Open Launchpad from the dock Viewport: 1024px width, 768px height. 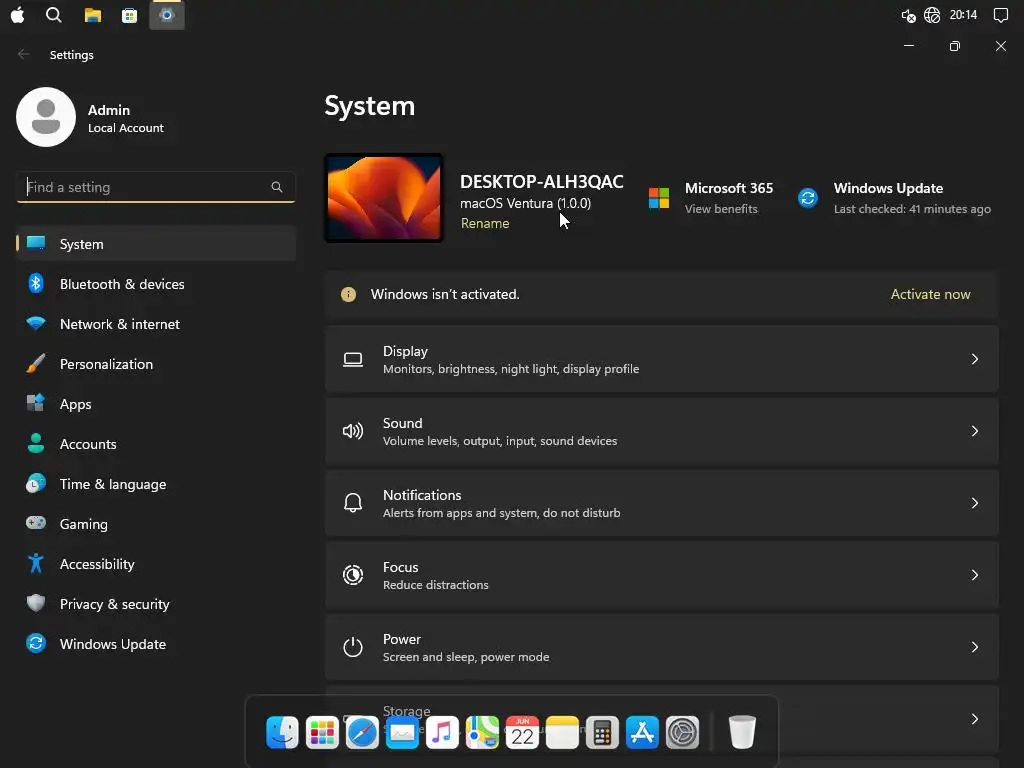323,732
